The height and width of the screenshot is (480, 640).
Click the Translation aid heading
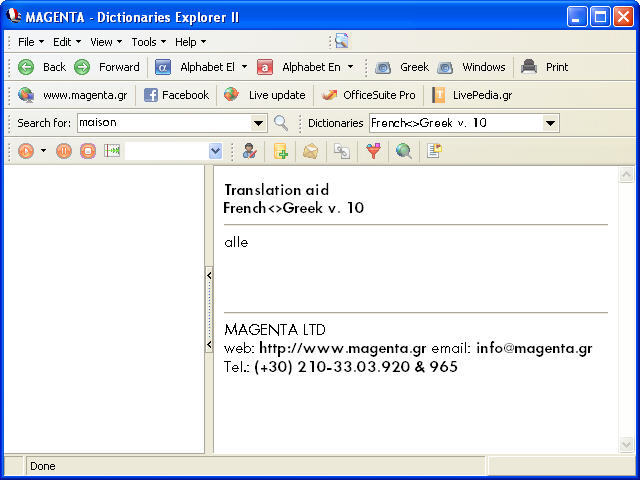point(276,190)
